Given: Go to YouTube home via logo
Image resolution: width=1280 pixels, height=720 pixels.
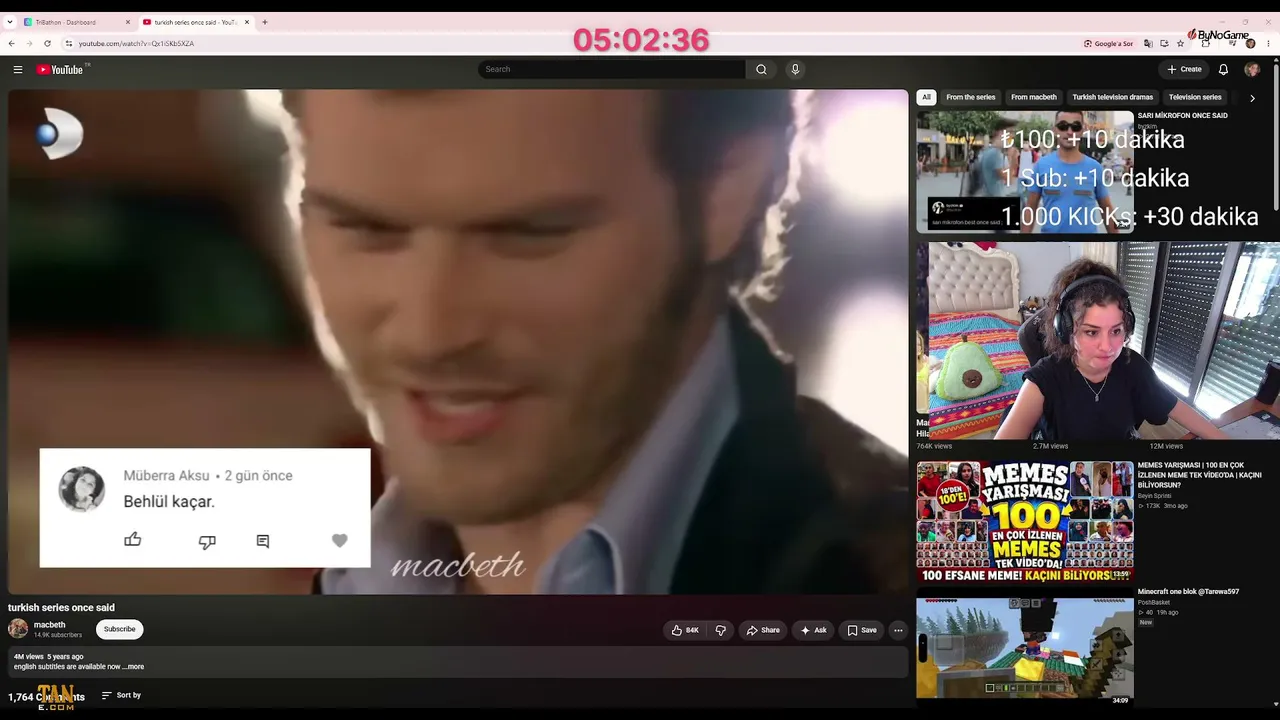Looking at the screenshot, I should tap(62, 69).
